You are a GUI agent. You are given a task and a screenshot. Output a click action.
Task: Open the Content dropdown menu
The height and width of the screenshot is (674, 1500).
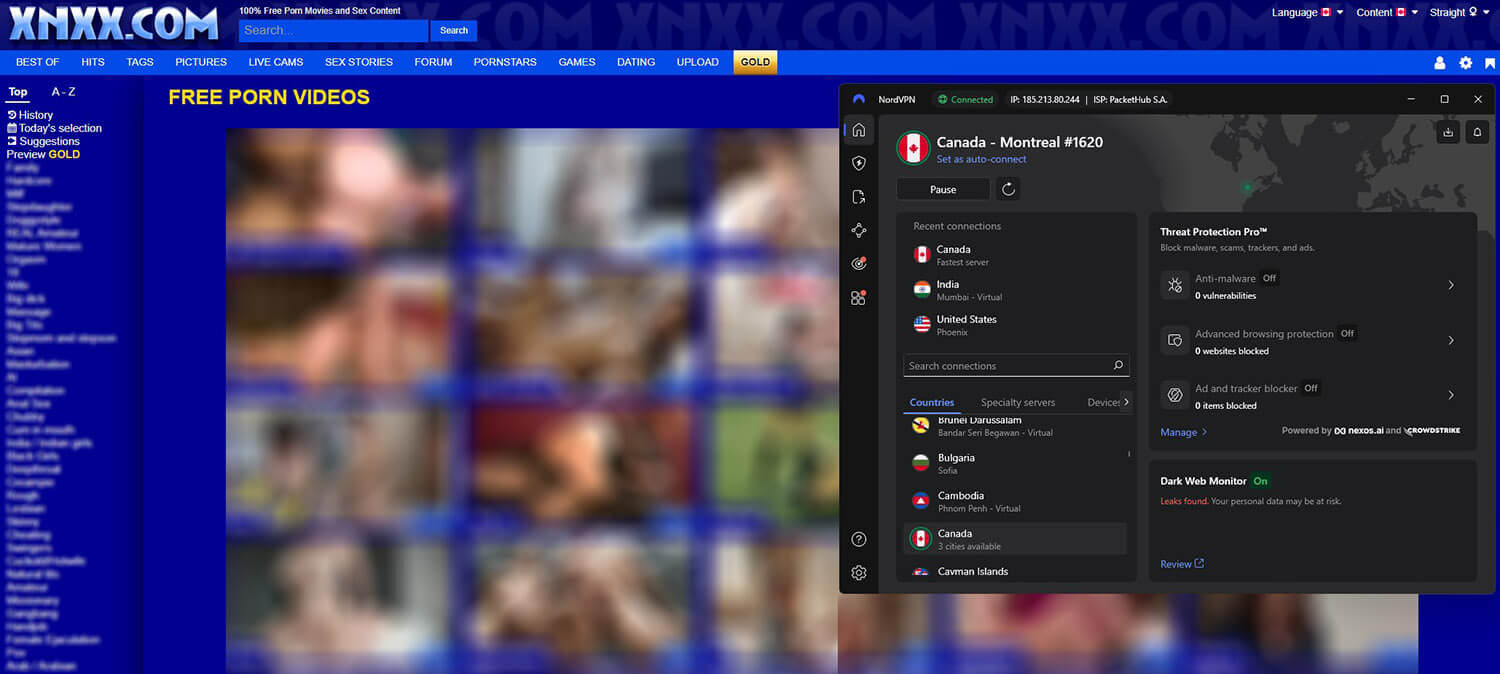(1386, 12)
